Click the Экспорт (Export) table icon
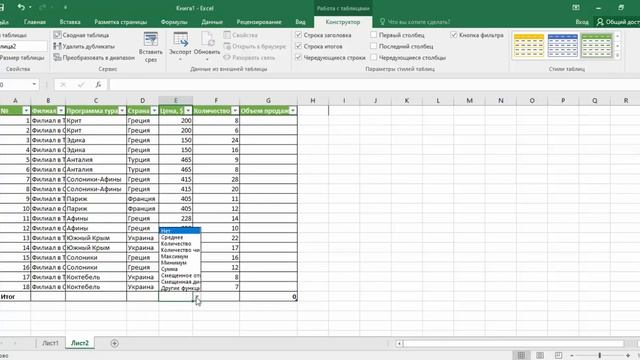The width and height of the screenshot is (640, 360). click(x=180, y=40)
